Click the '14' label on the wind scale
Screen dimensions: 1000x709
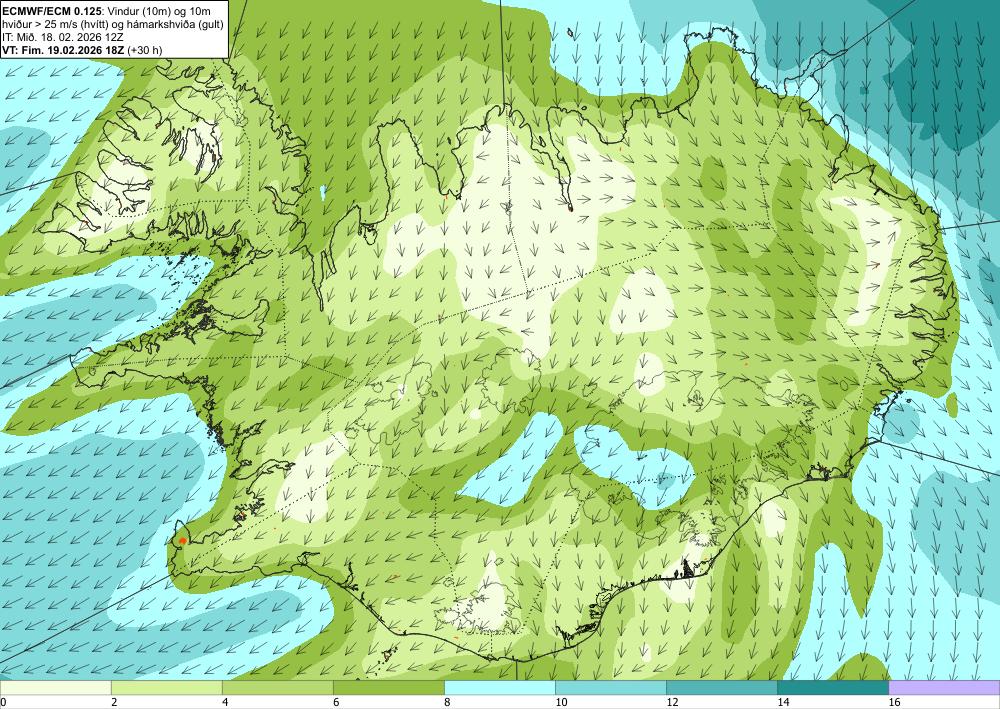pos(783,702)
